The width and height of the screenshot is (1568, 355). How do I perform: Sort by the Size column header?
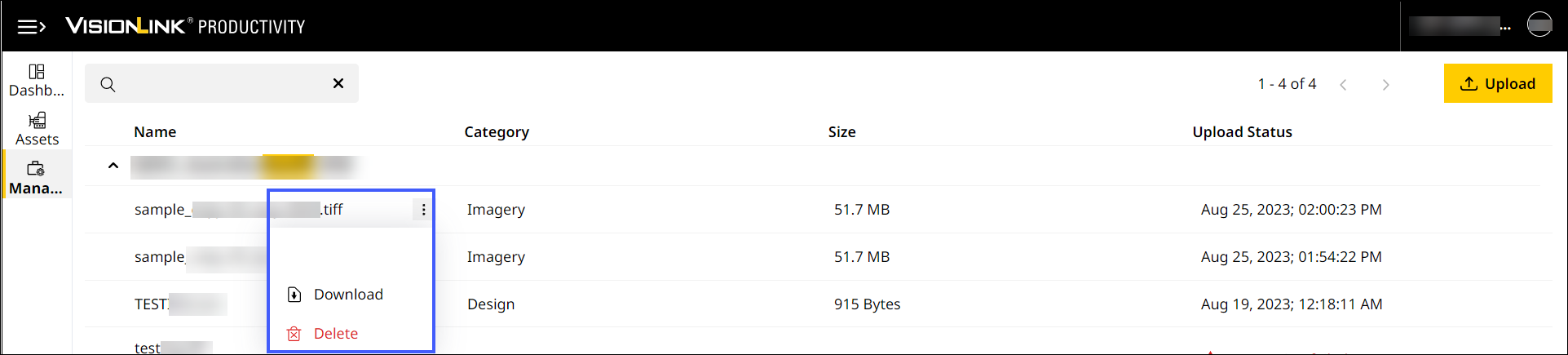pos(841,132)
